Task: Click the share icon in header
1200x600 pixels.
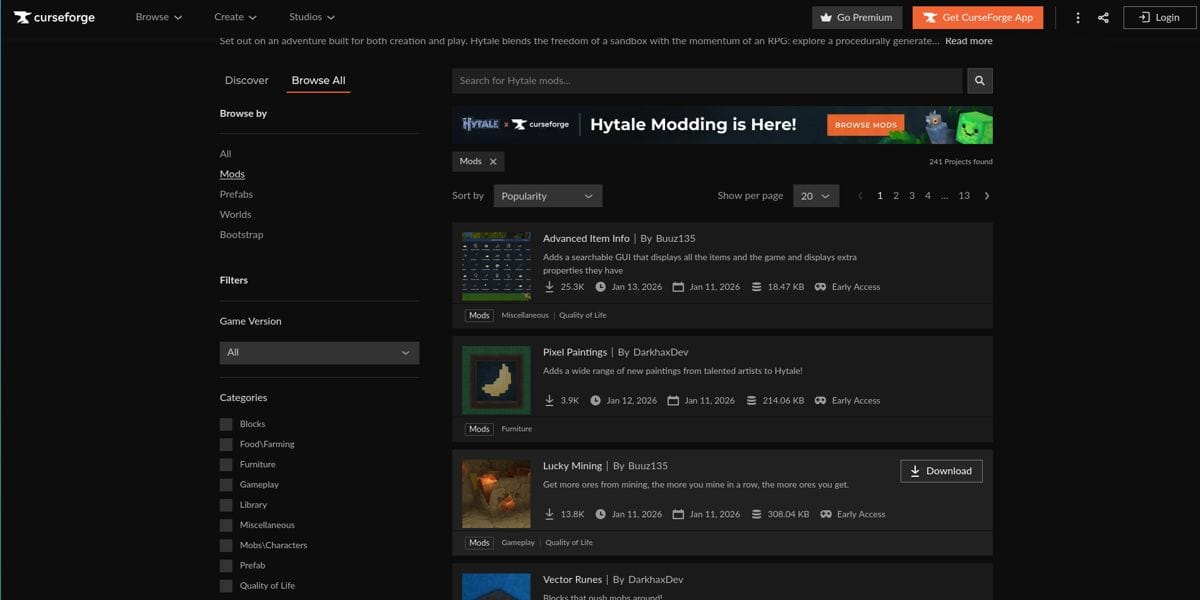Action: 1103,18
